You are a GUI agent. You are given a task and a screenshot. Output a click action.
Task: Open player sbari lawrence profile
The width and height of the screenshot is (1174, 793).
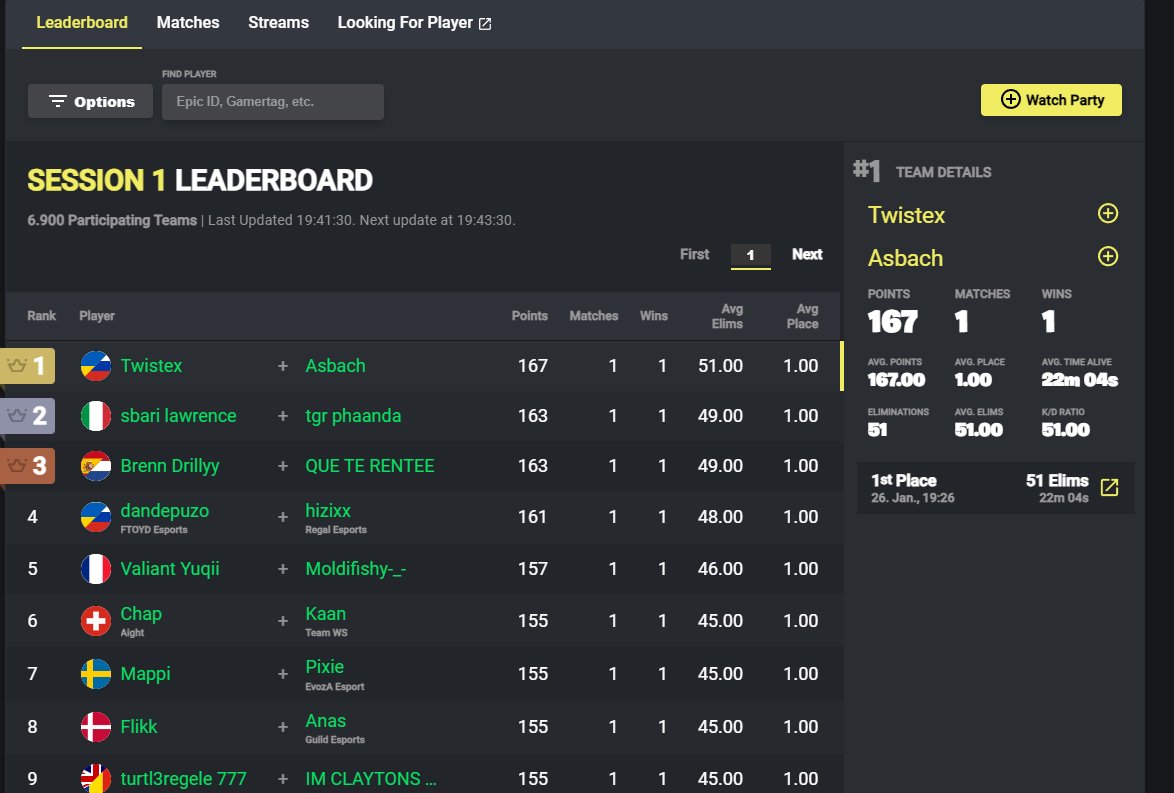[x=178, y=416]
